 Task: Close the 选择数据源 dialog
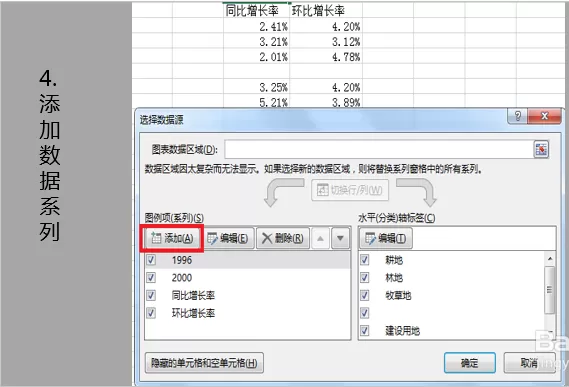[544, 116]
